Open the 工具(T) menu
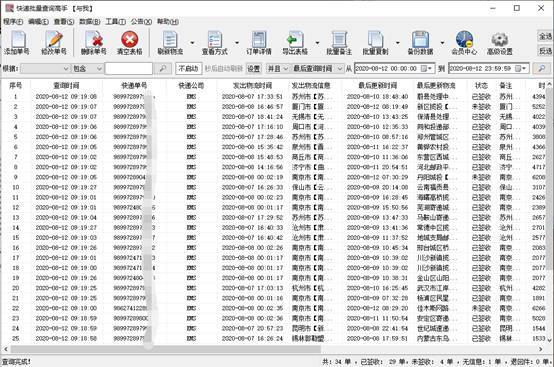Viewport: 554px width, 367px height. (x=115, y=22)
